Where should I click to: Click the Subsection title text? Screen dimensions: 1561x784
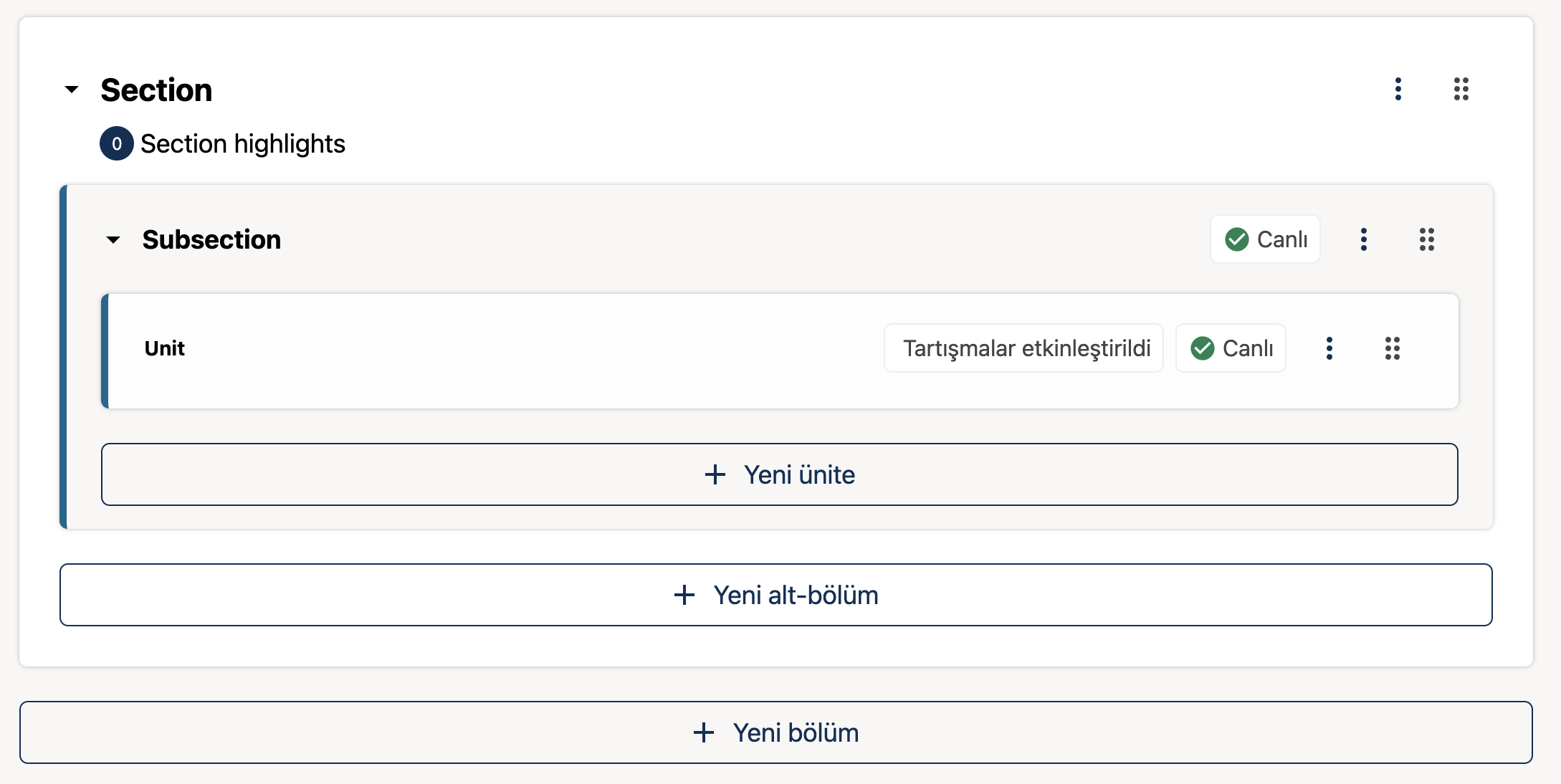211,239
